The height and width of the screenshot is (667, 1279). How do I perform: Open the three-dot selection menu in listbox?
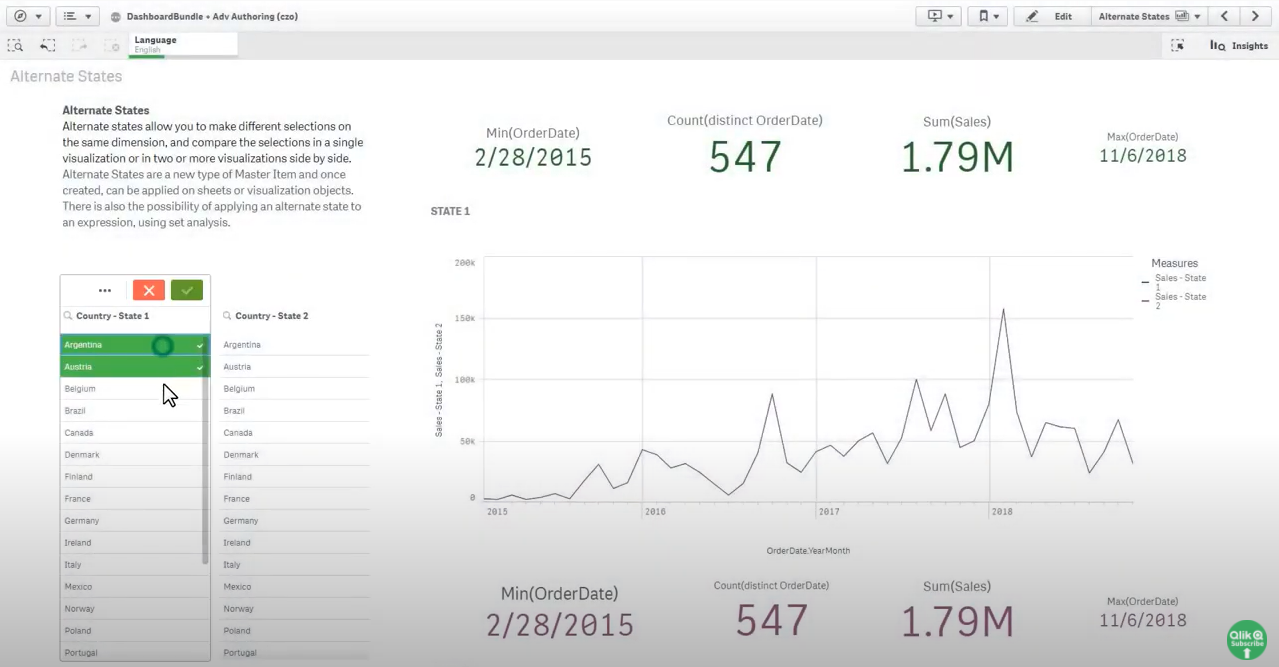(105, 290)
